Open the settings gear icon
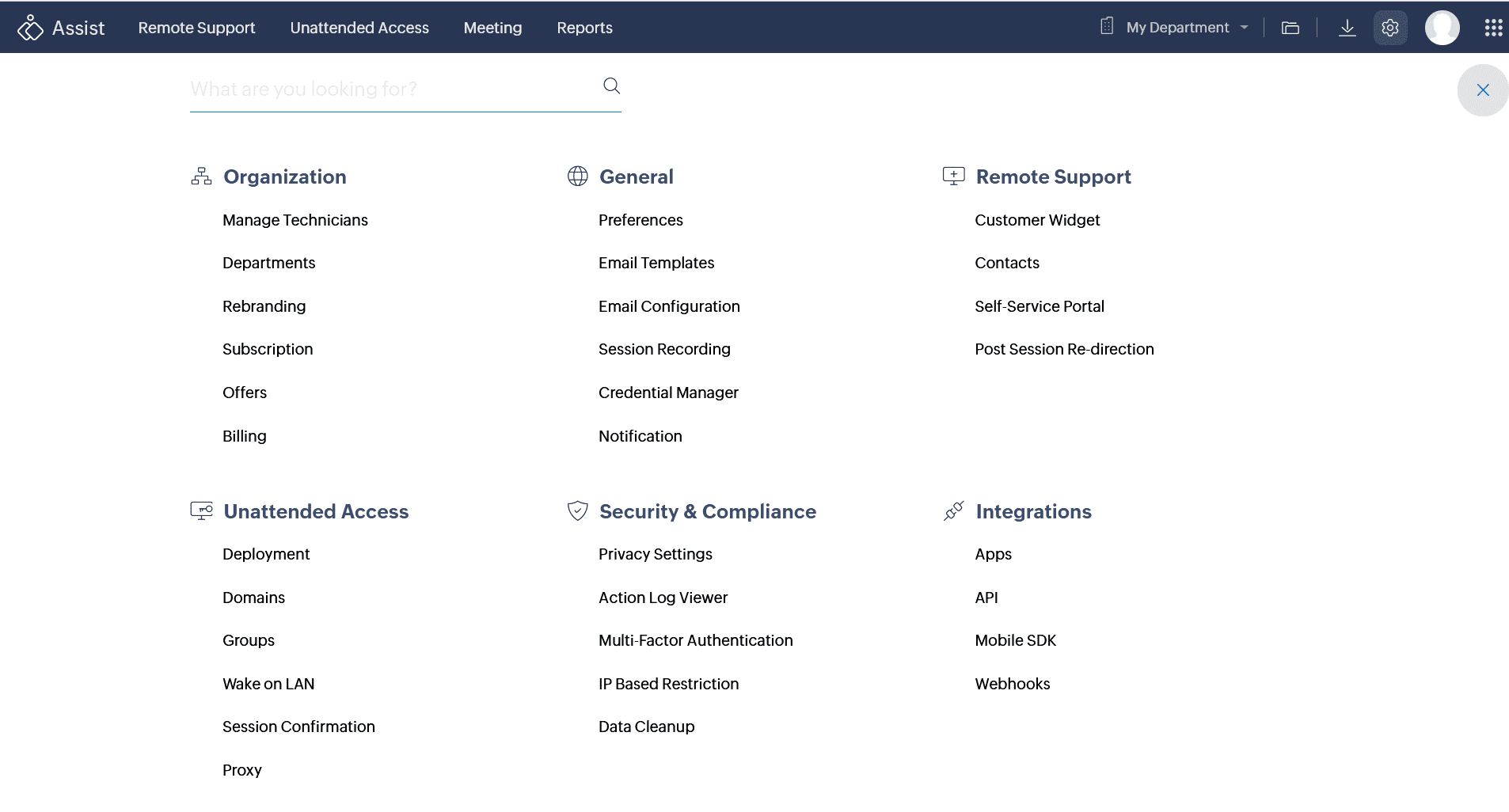1509x812 pixels. click(1390, 28)
